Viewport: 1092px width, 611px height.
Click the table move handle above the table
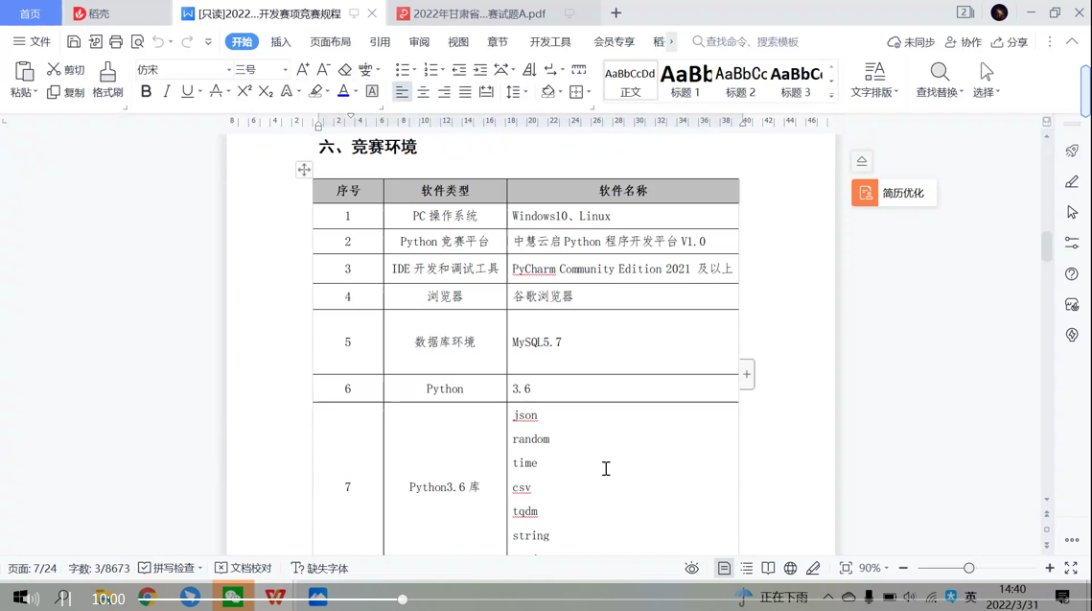[x=304, y=169]
